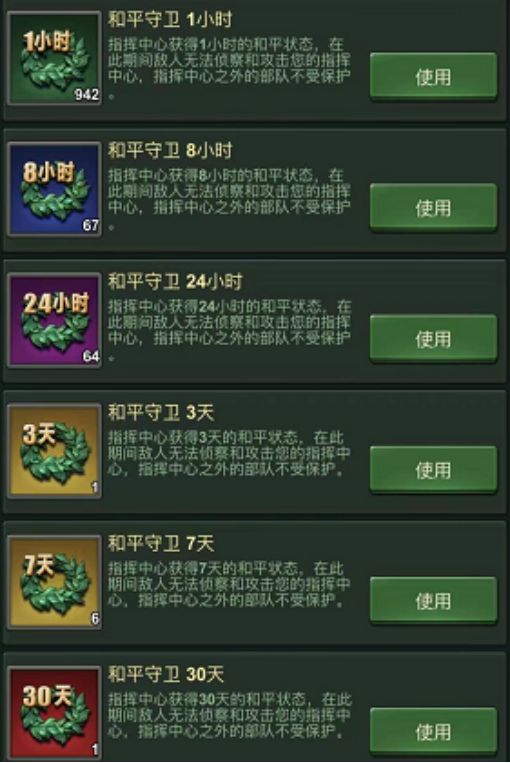Viewport: 510px width, 763px height.
Task: Select the 和平守卫 30天 title
Action: coord(165,674)
